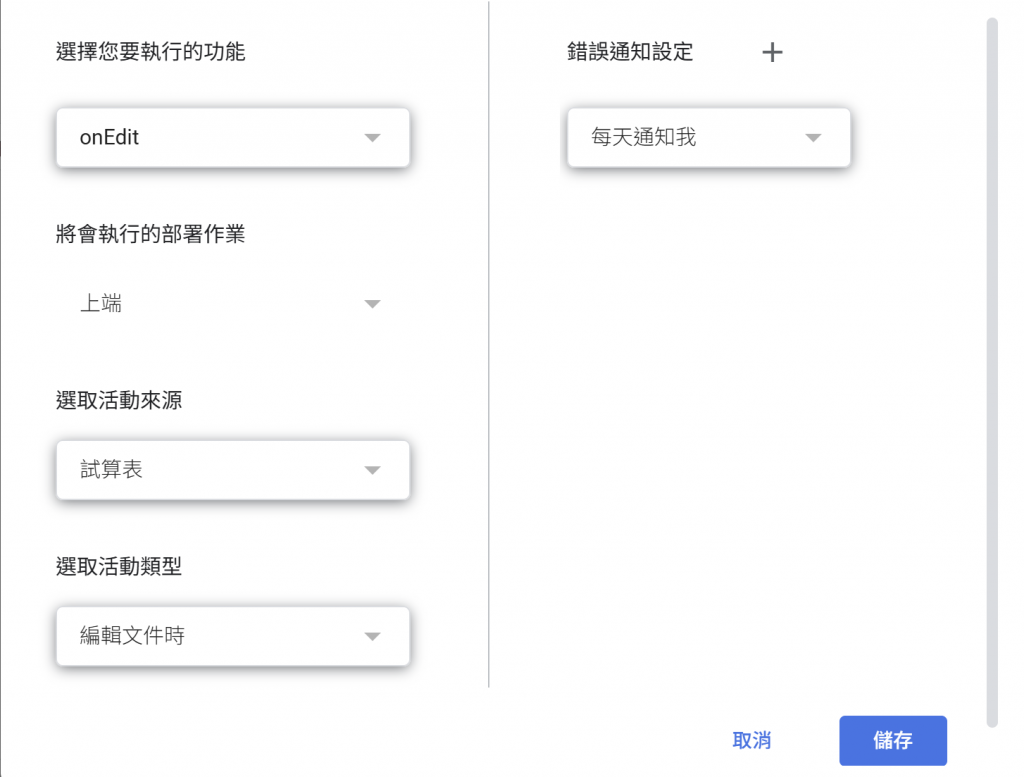The height and width of the screenshot is (777, 1024).
Task: Click the 選取活動類型 label
Action: (119, 567)
